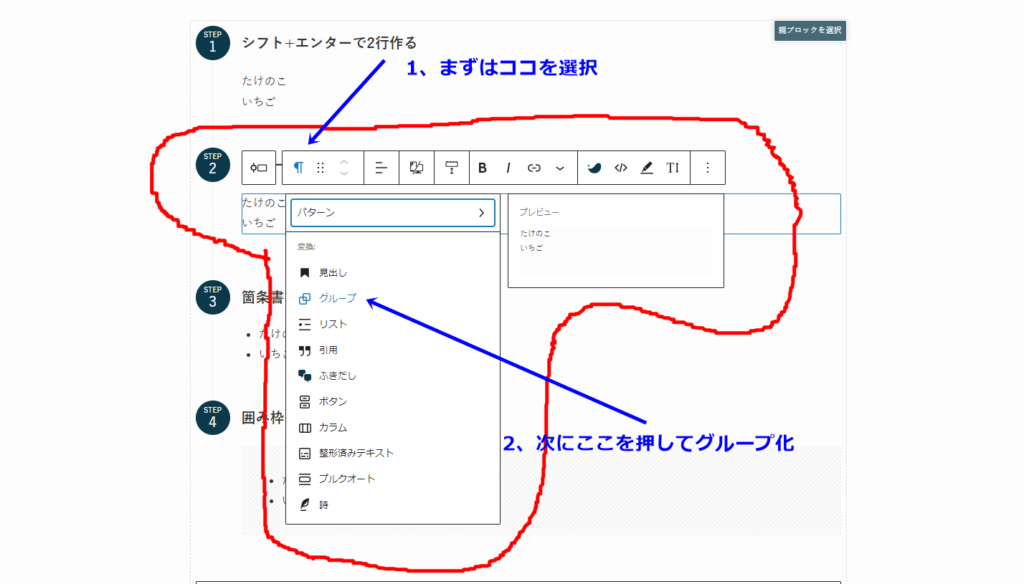Toggle bold formatting
1024x584 pixels.
(483, 168)
